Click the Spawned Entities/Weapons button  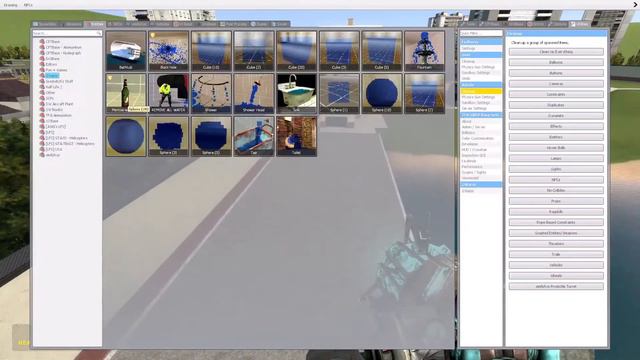(x=556, y=233)
